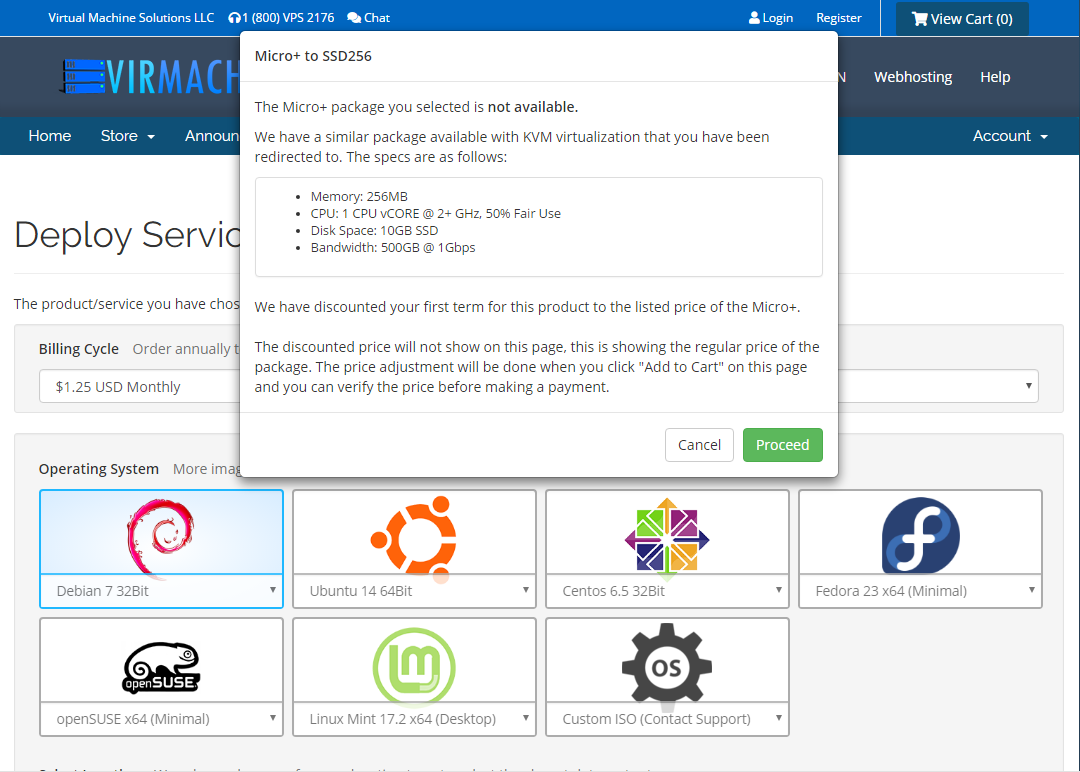Viewport: 1080px width, 772px height.
Task: Open the Fedora 23 x64 version dropdown
Action: point(920,591)
